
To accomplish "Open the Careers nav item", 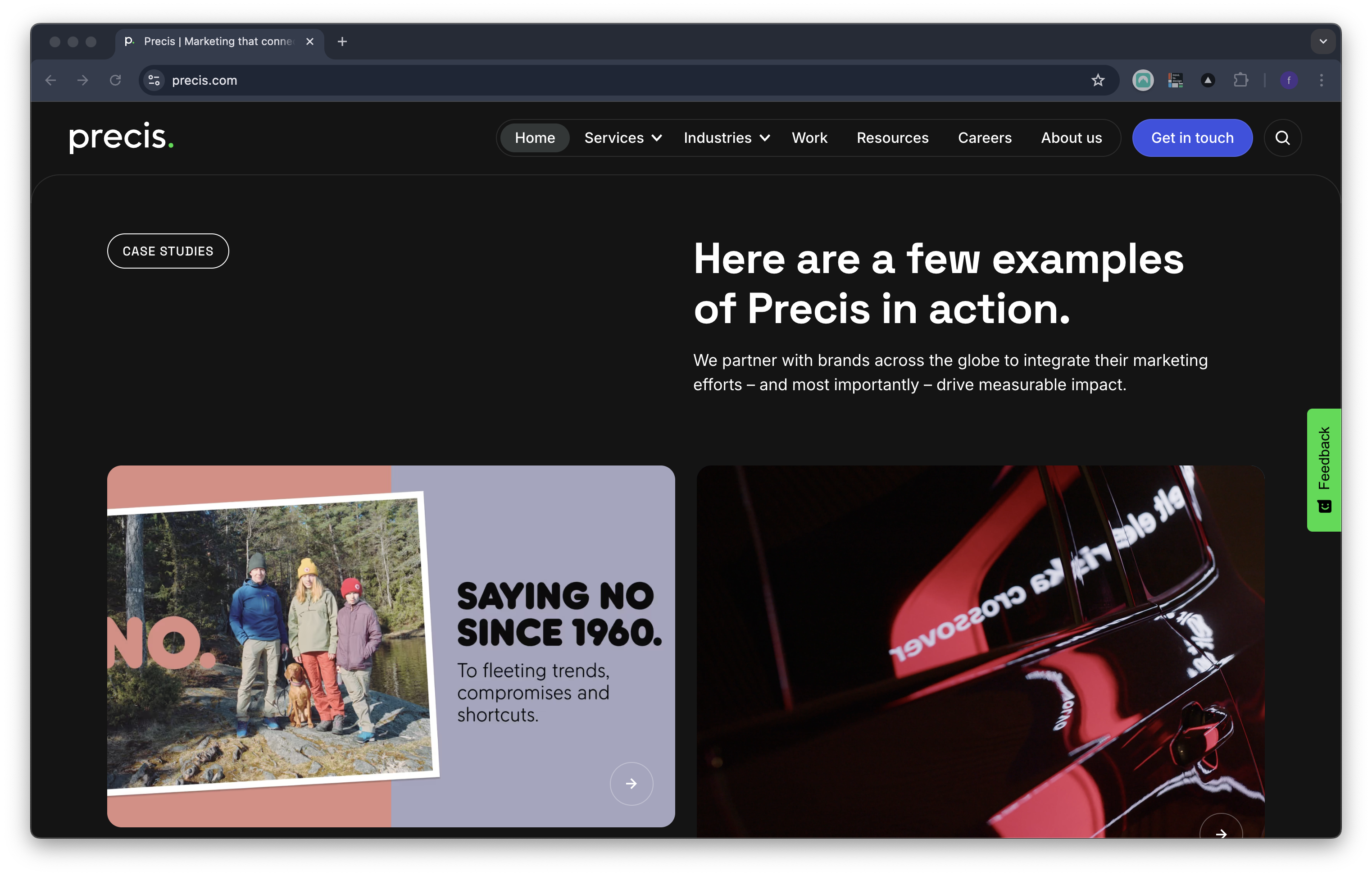I will (x=984, y=138).
